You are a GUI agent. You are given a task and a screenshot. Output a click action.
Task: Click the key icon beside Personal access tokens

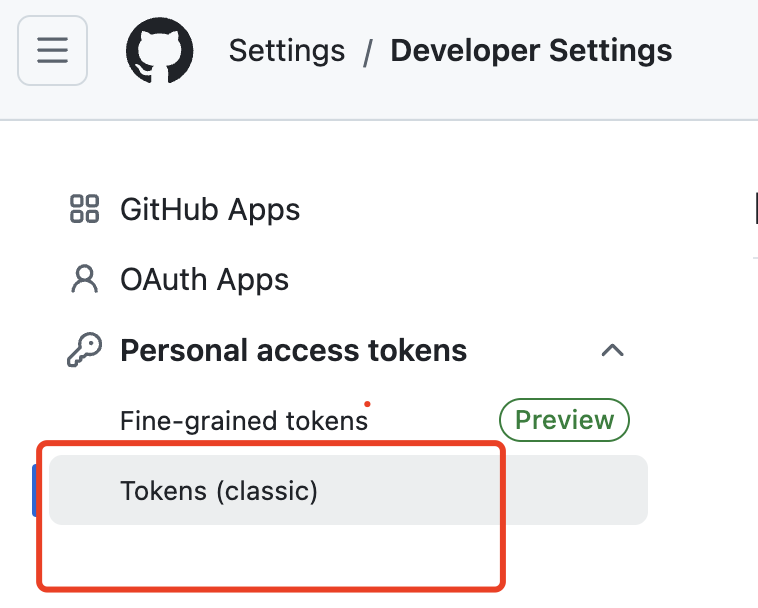point(84,350)
